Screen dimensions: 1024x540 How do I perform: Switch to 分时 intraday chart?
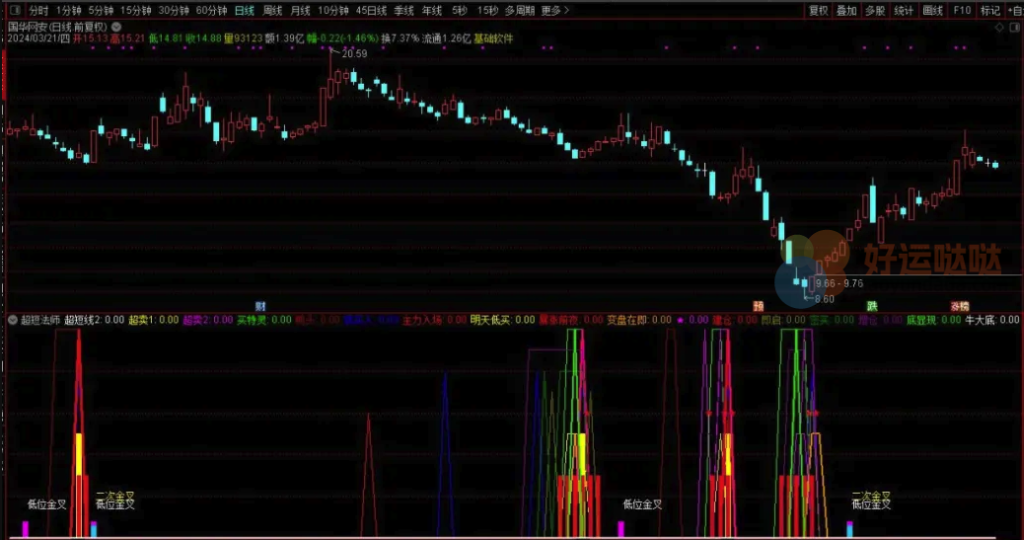39,10
